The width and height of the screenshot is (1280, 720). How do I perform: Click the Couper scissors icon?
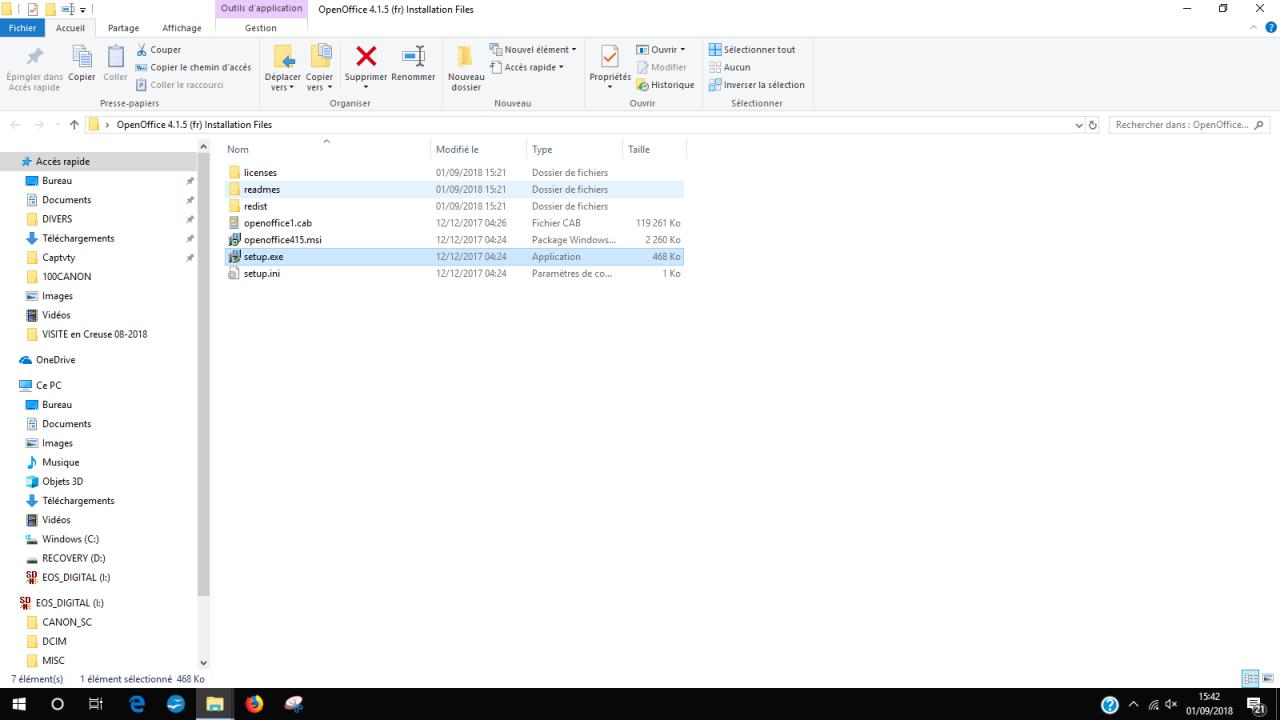142,49
